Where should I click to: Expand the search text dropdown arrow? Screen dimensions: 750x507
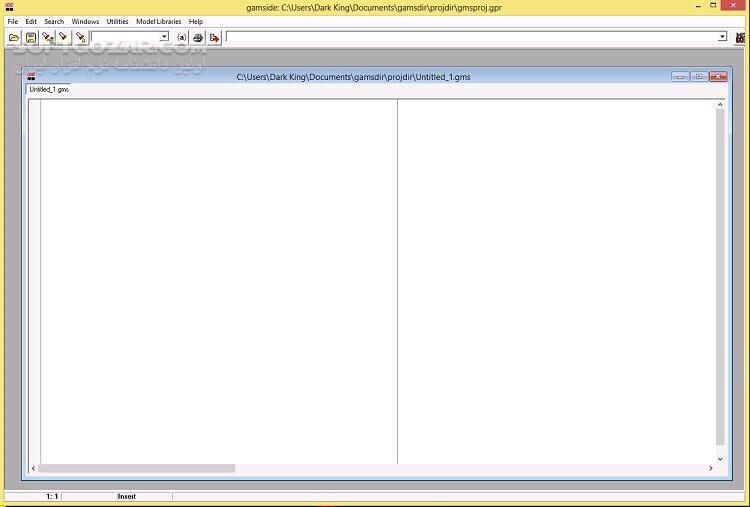[164, 37]
